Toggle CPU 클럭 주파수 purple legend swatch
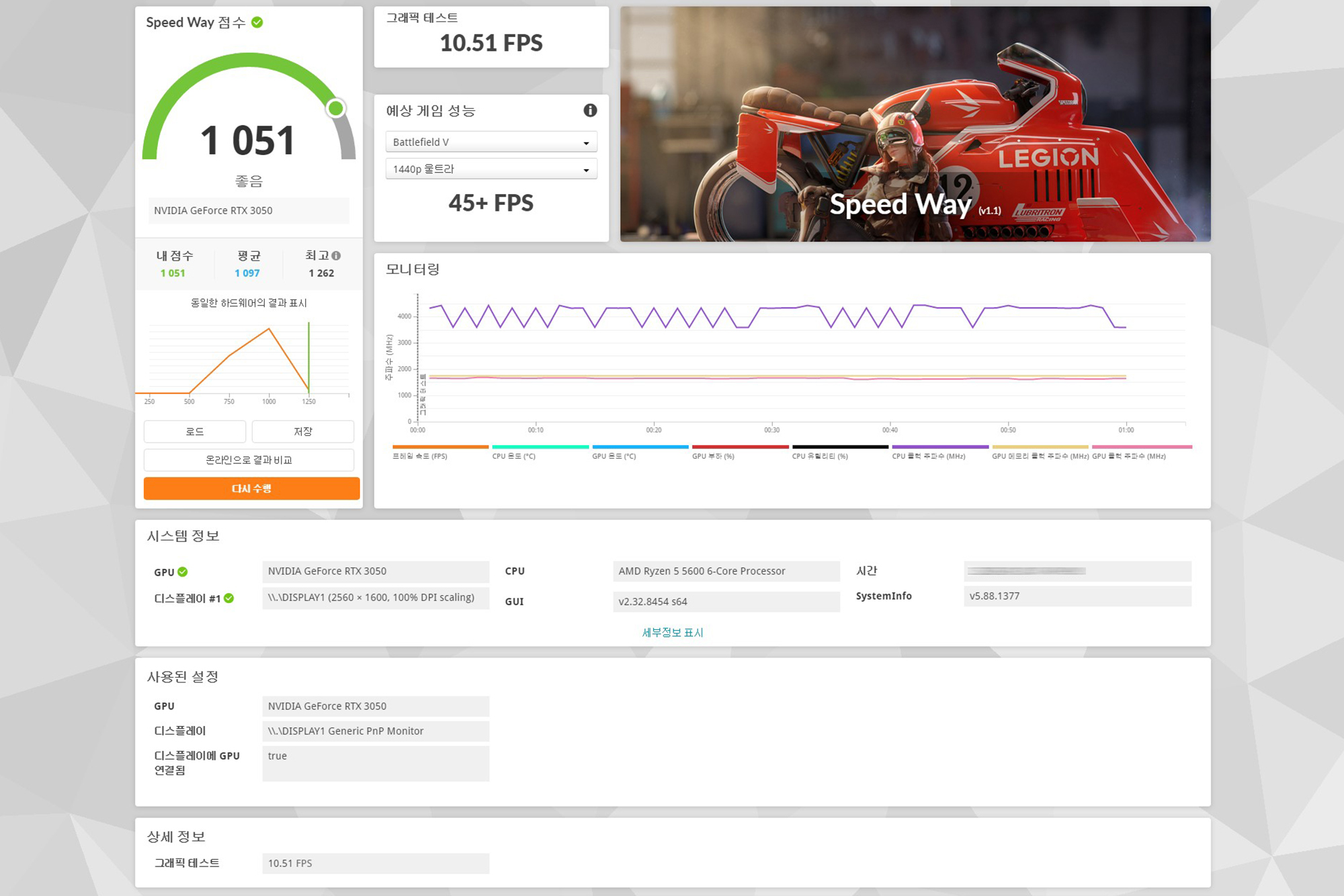This screenshot has width=1344, height=896. pyautogui.click(x=939, y=447)
